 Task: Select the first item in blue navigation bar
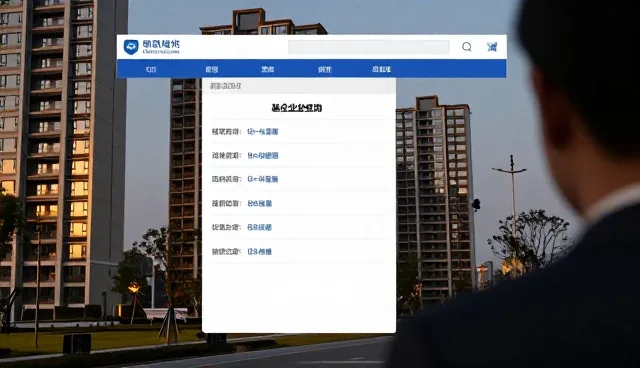tap(151, 69)
